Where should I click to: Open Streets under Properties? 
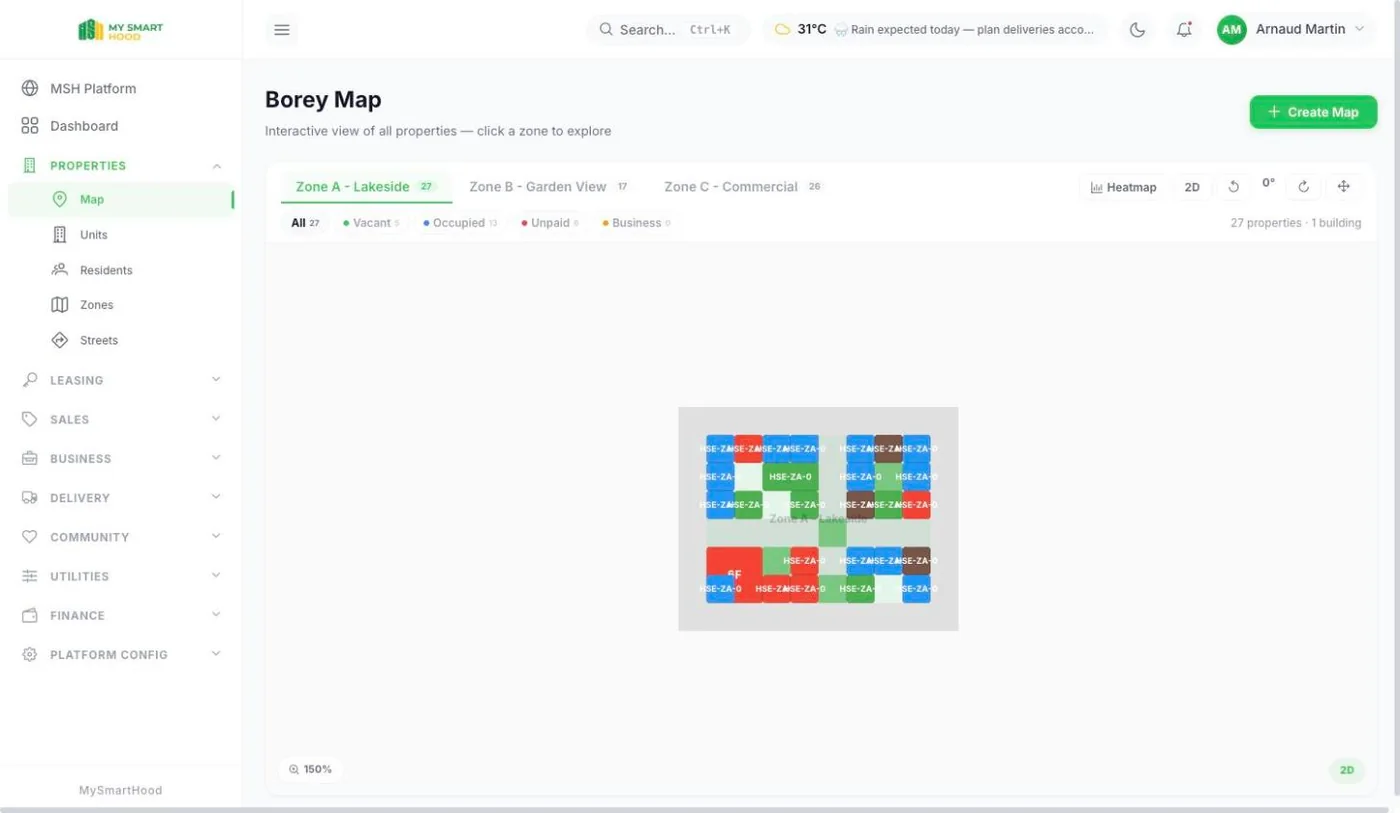point(120,340)
